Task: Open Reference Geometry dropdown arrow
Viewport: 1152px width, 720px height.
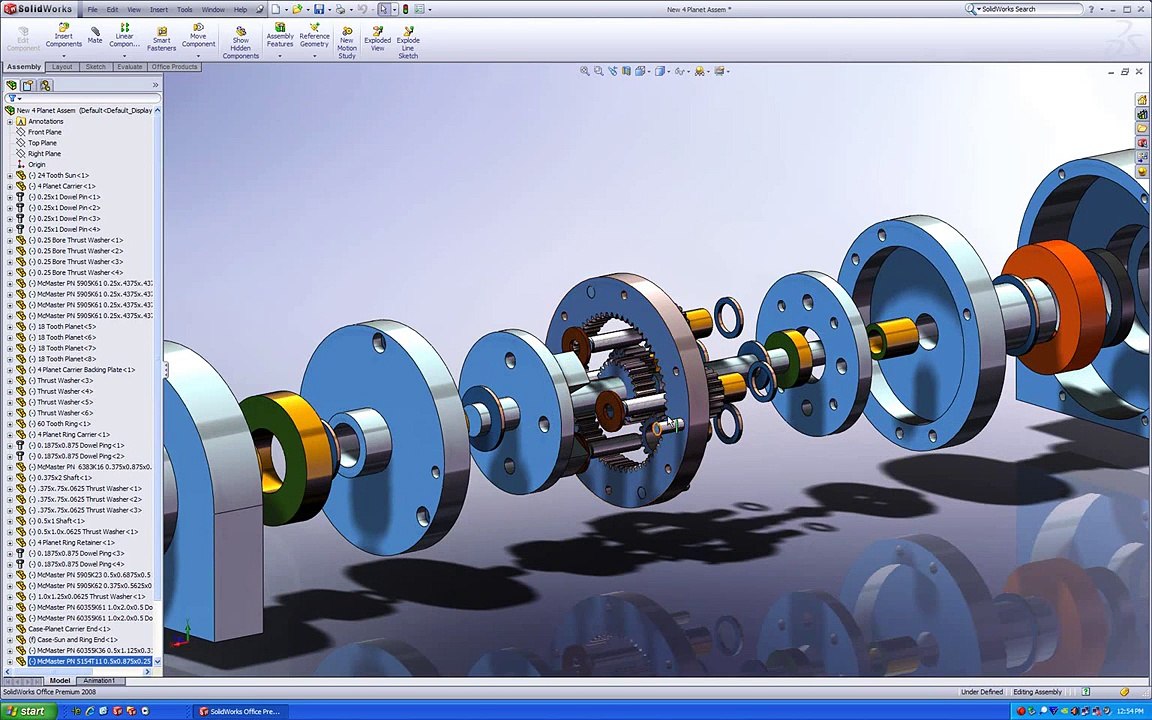Action: (314, 56)
